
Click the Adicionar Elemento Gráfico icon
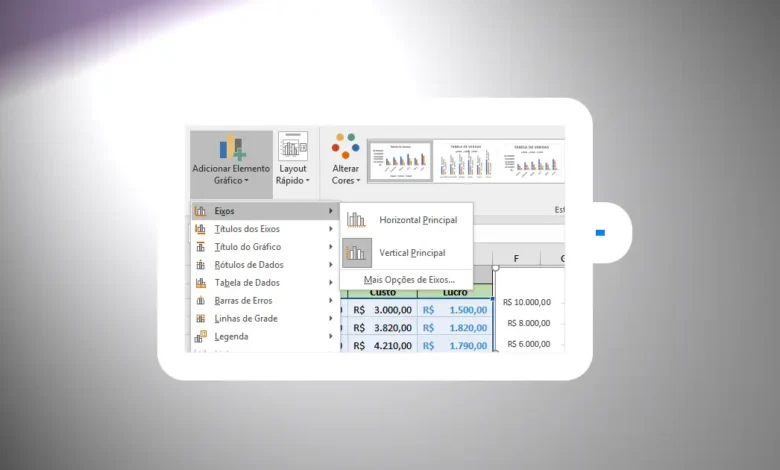click(x=231, y=148)
